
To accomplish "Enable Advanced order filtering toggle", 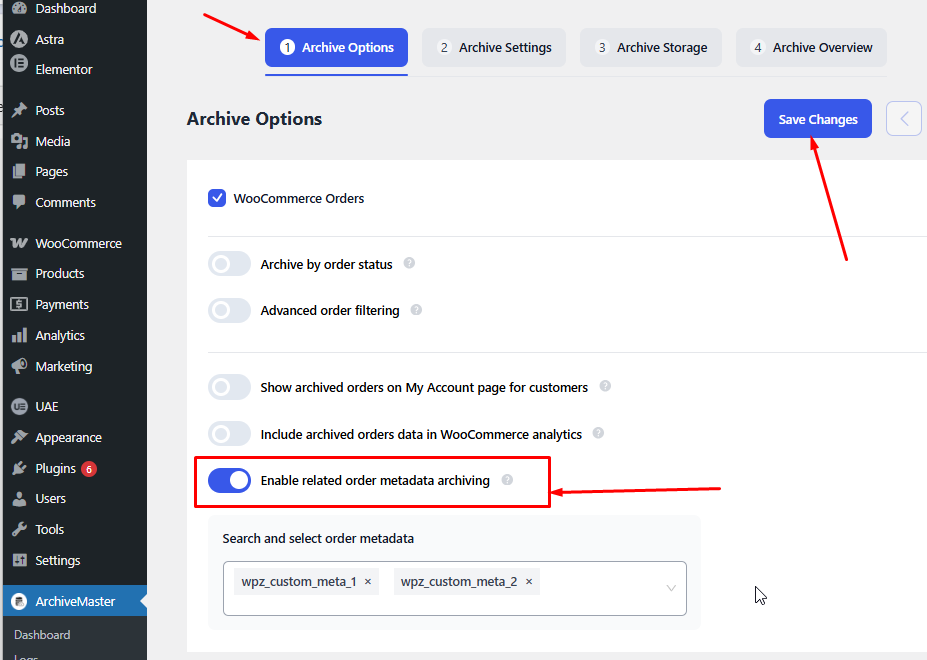I will tap(229, 310).
